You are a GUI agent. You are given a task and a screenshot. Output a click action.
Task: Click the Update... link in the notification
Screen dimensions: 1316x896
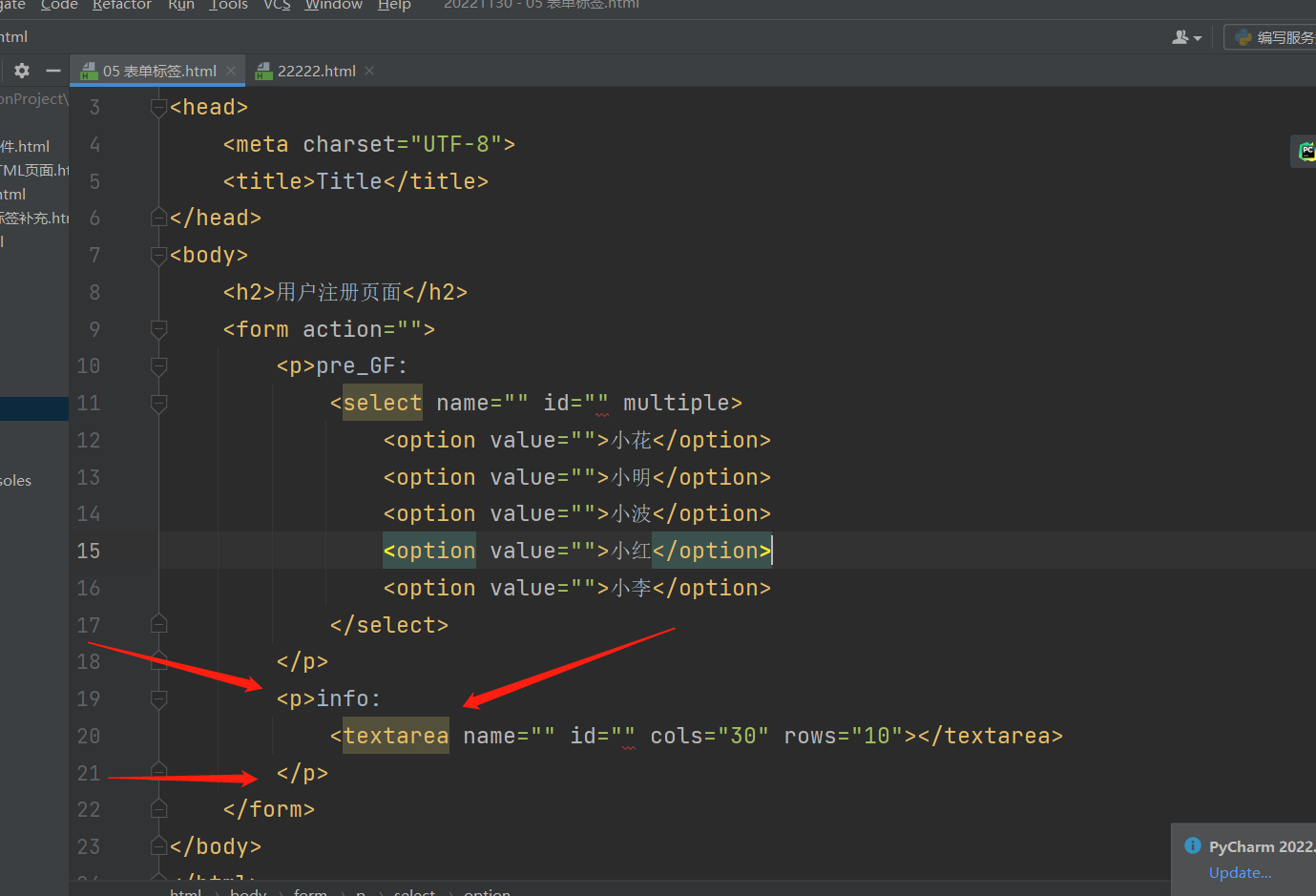[1240, 872]
